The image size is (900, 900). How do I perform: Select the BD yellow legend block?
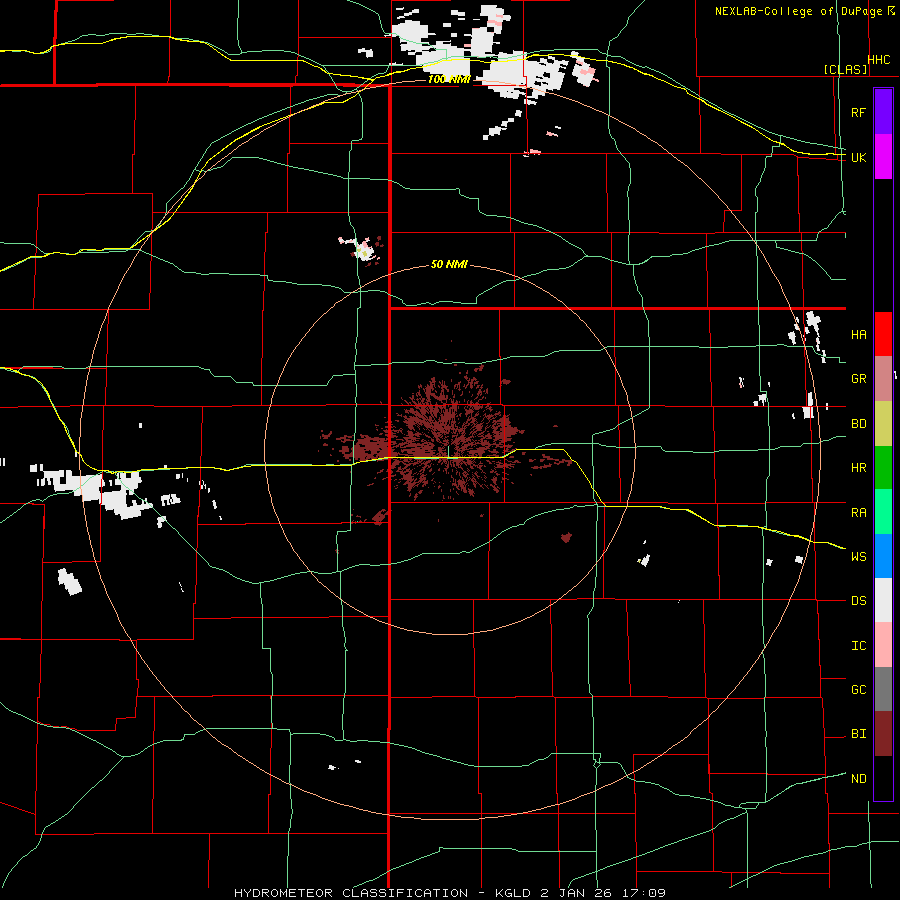coord(883,424)
